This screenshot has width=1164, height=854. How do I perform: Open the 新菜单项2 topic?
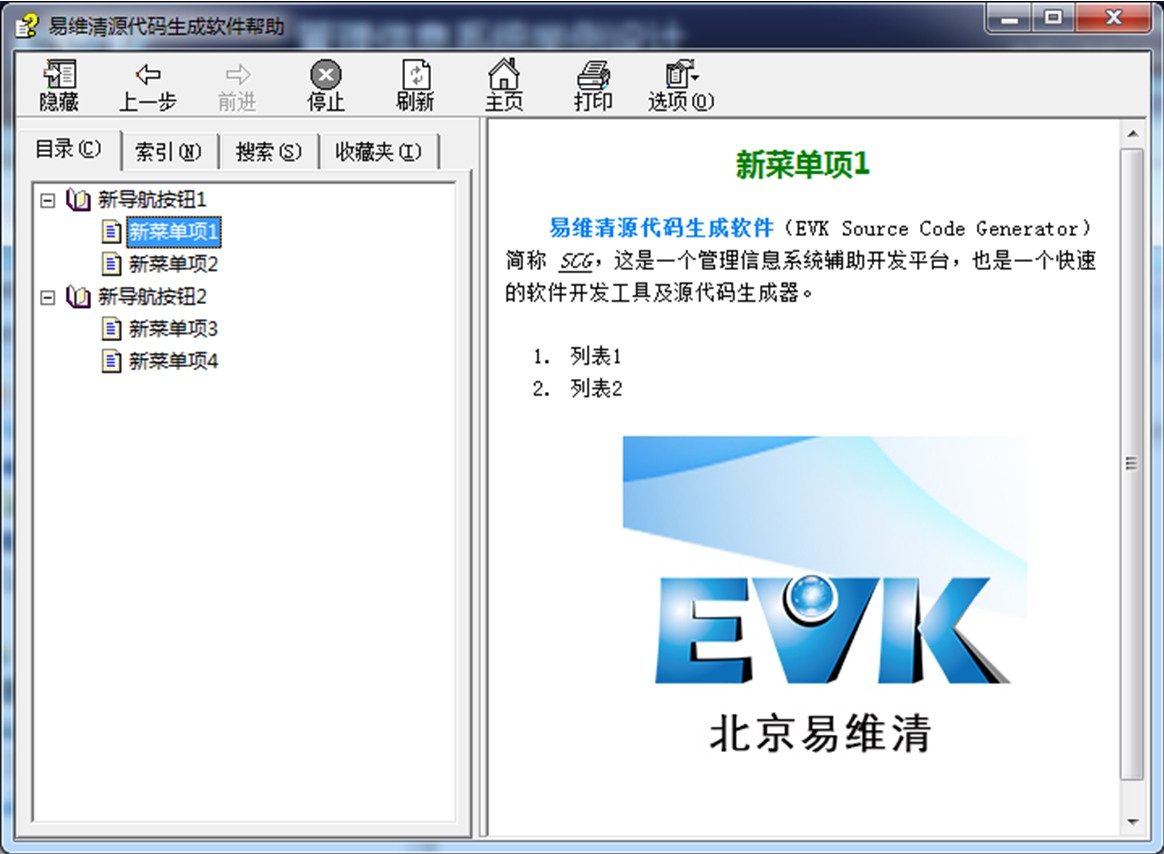coord(174,264)
